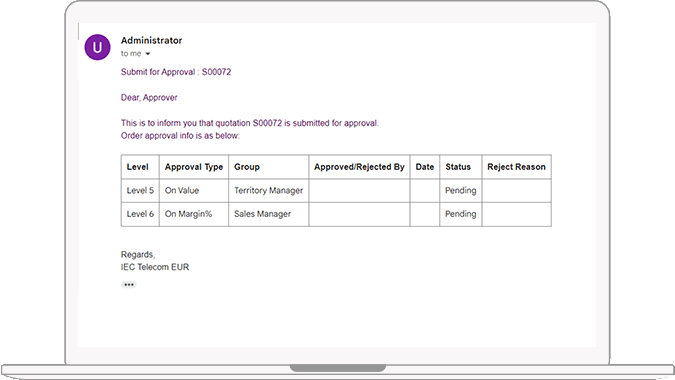Select 'Submit for Approval : S00072' subject line
The height and width of the screenshot is (380, 675).
(x=176, y=72)
